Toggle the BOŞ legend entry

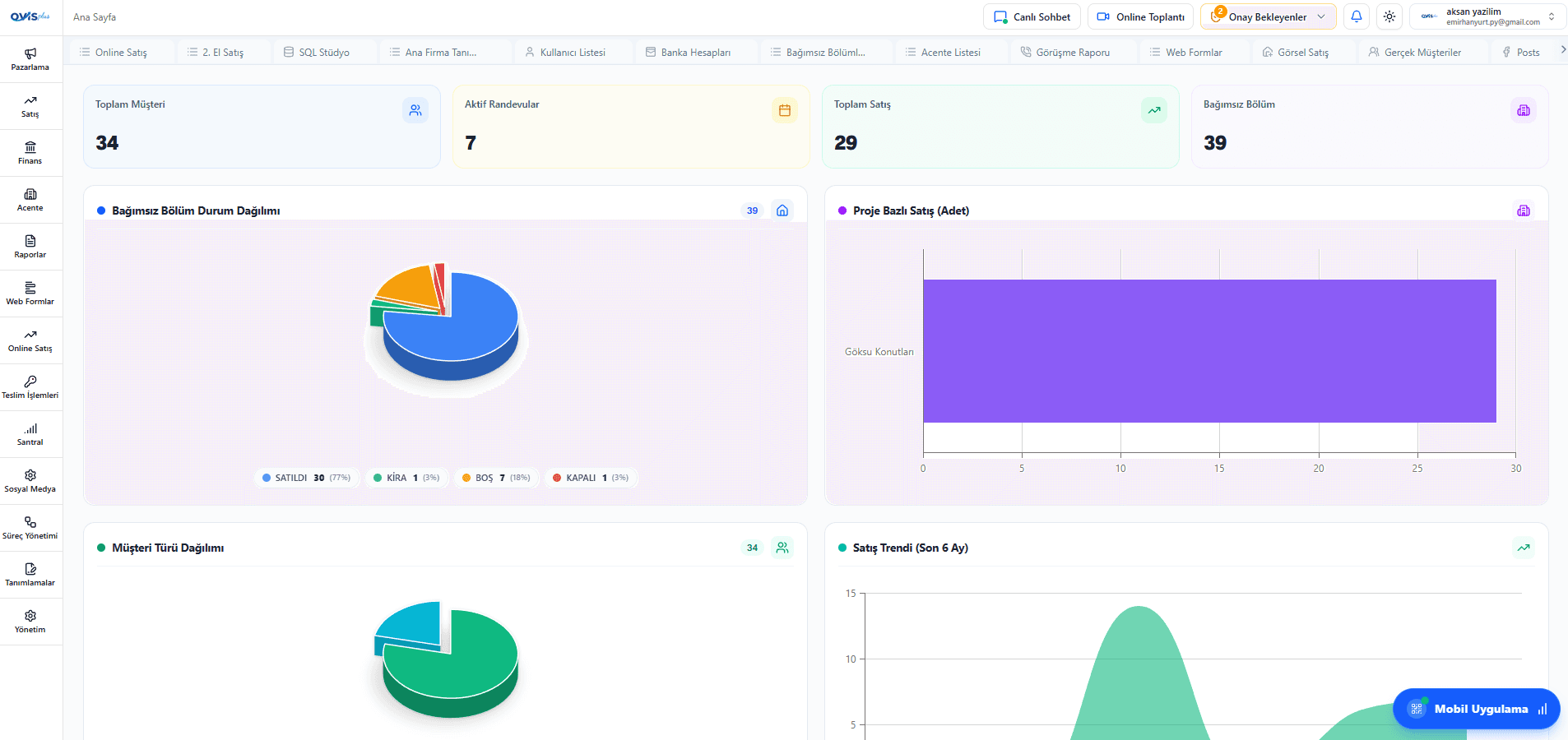pyautogui.click(x=496, y=478)
